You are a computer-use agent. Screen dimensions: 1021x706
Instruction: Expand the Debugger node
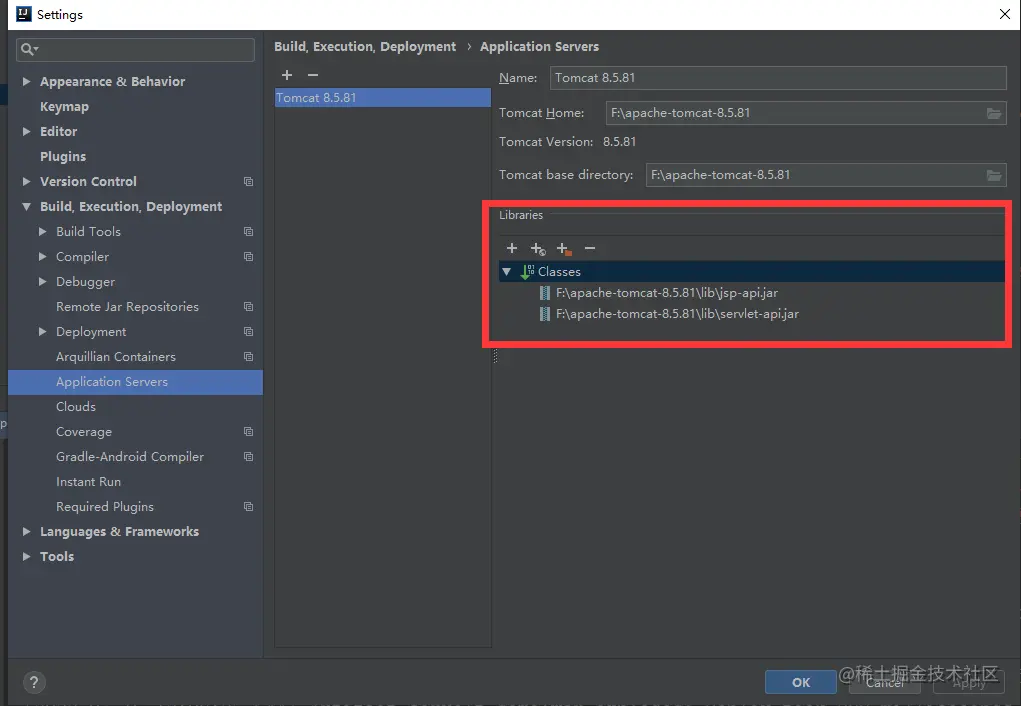pyautogui.click(x=42, y=281)
